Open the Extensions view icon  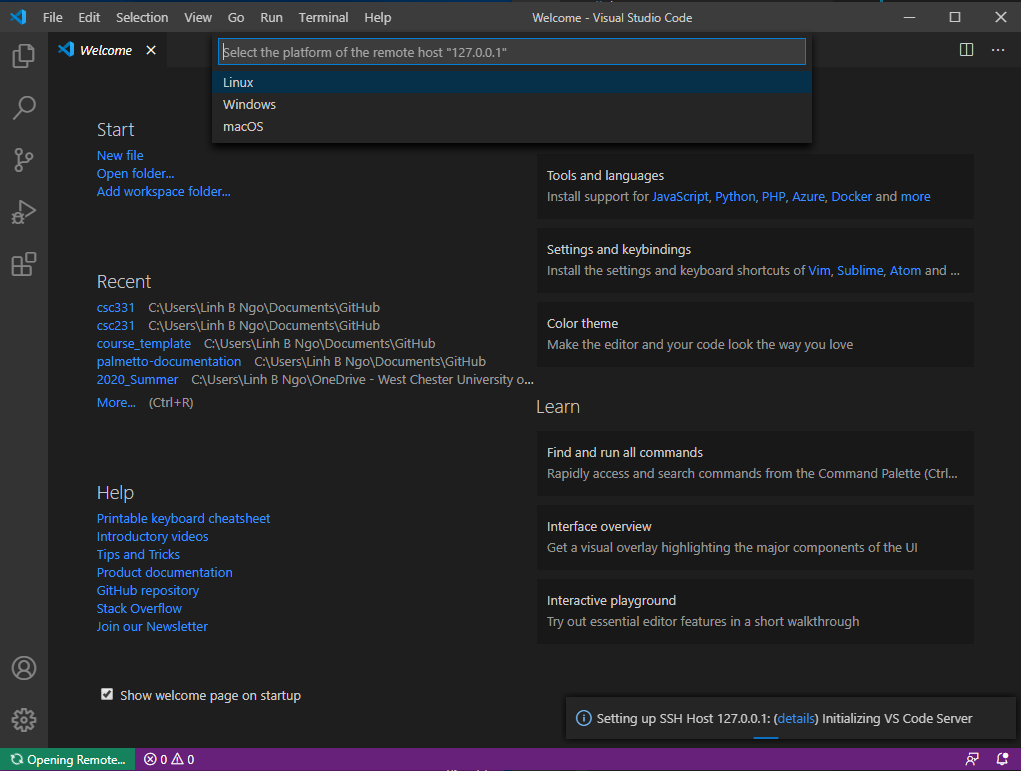(23, 264)
